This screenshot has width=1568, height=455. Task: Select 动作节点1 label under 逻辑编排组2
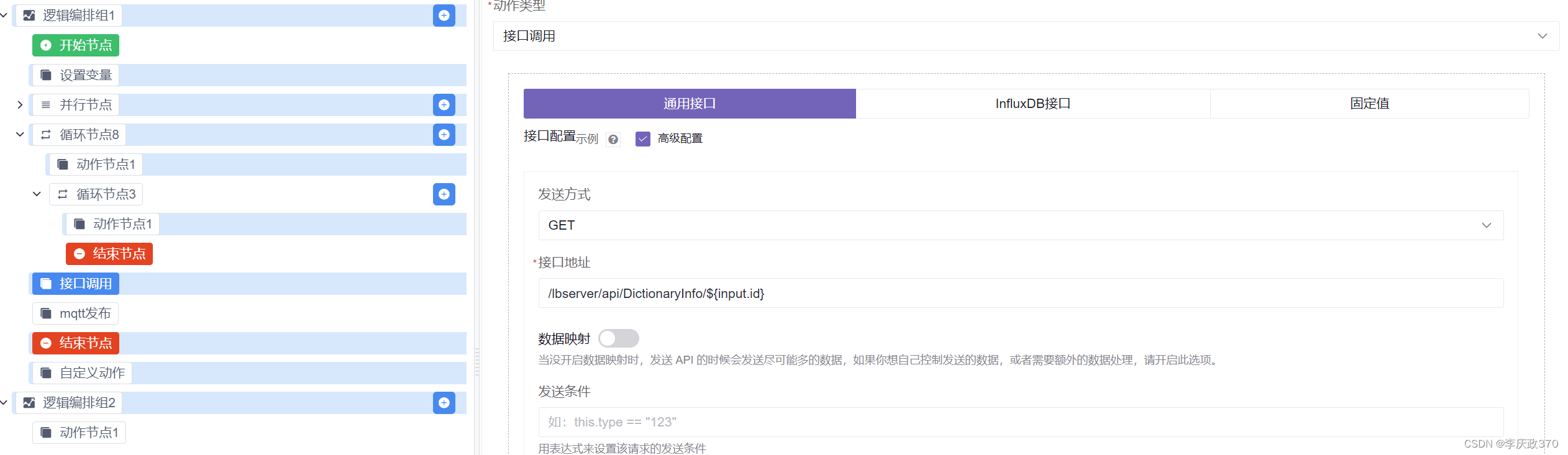point(89,433)
